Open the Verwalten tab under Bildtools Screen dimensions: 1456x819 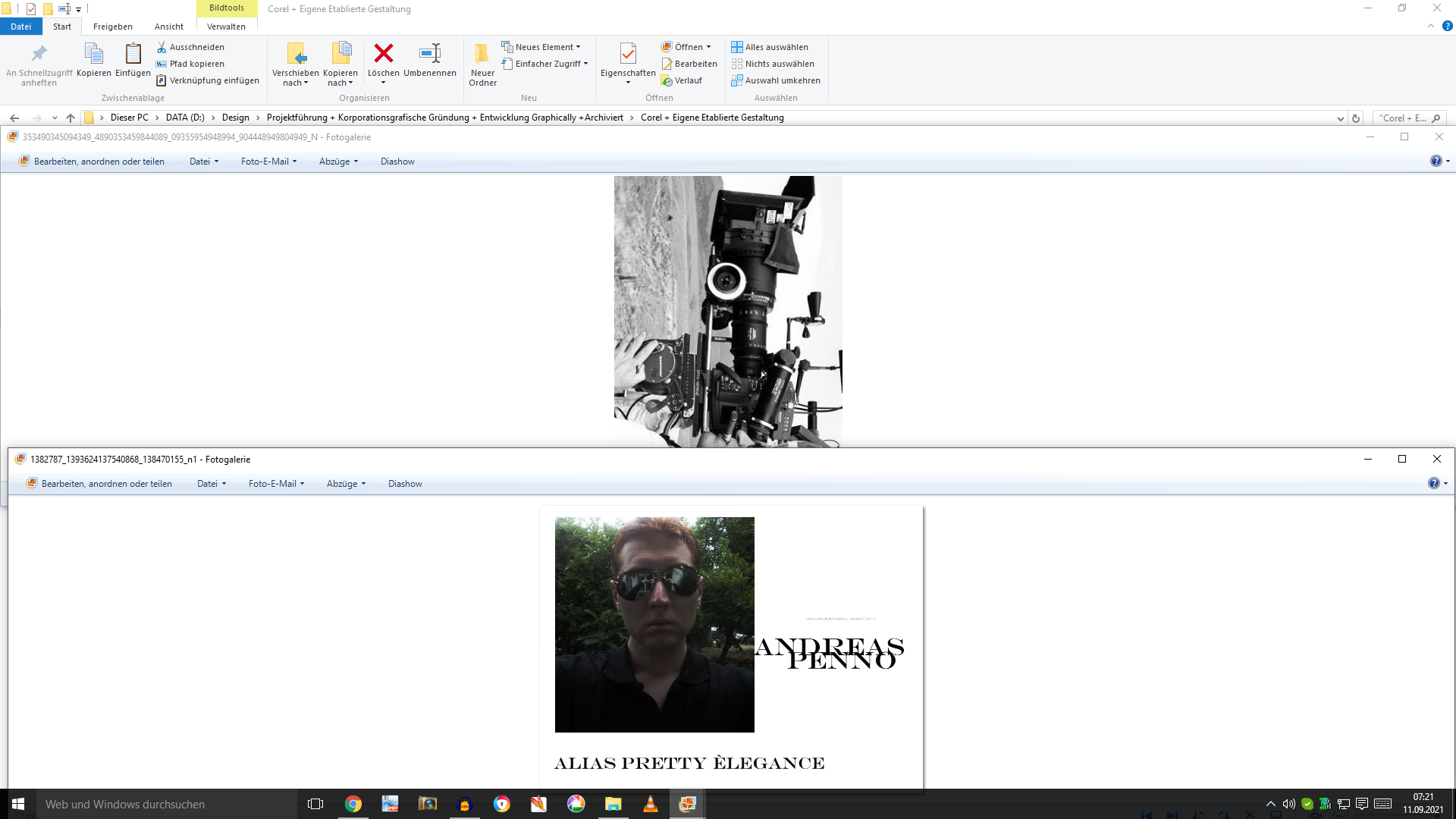click(226, 27)
